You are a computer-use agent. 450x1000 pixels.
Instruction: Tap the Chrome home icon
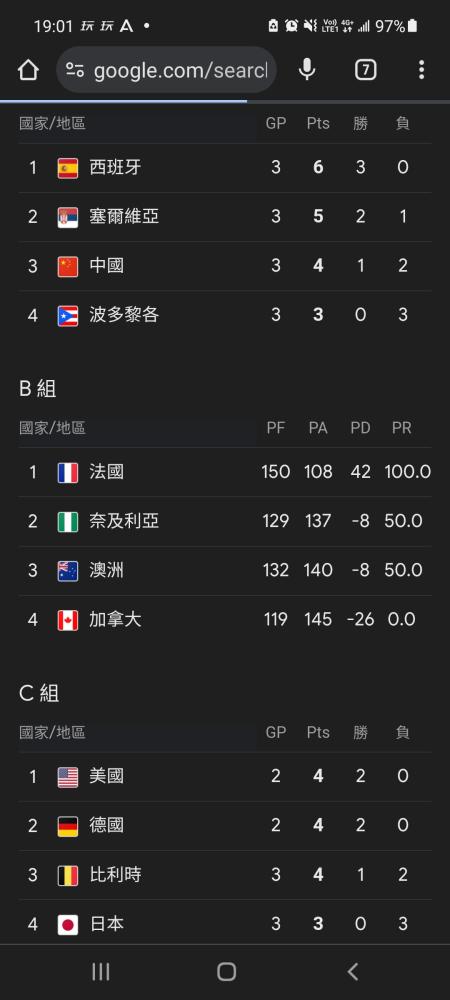[28, 70]
